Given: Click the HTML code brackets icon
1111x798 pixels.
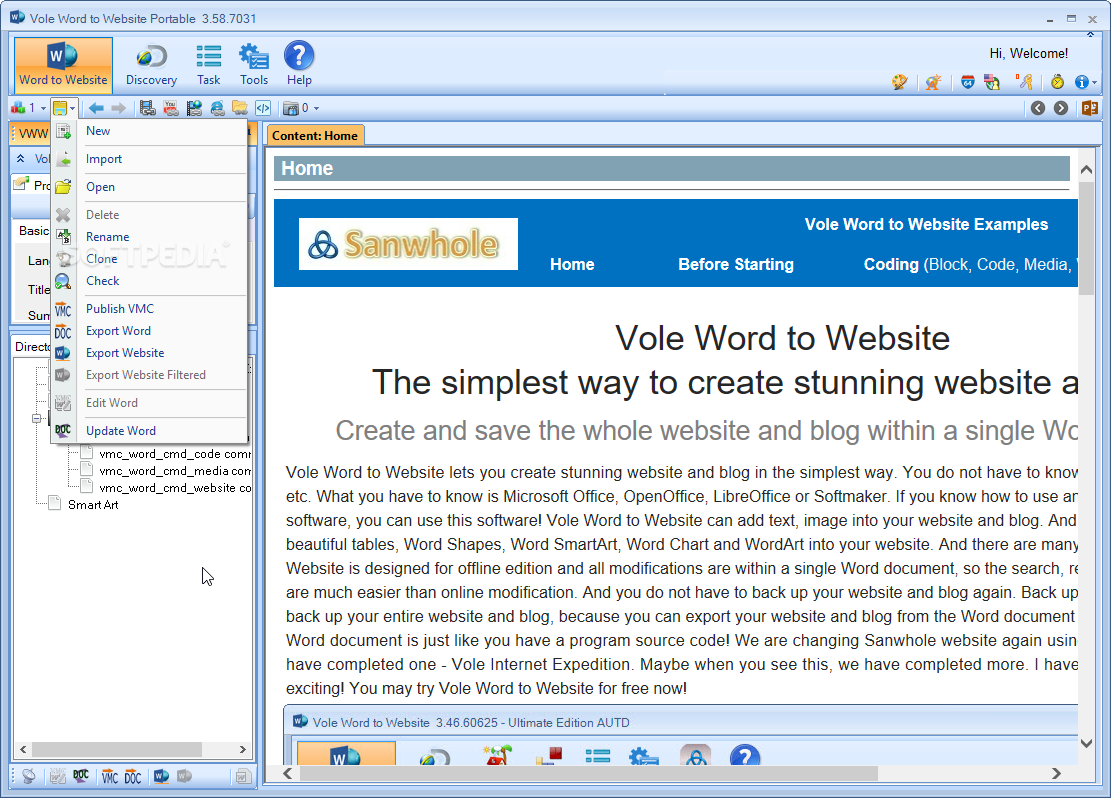Looking at the screenshot, I should tap(263, 108).
